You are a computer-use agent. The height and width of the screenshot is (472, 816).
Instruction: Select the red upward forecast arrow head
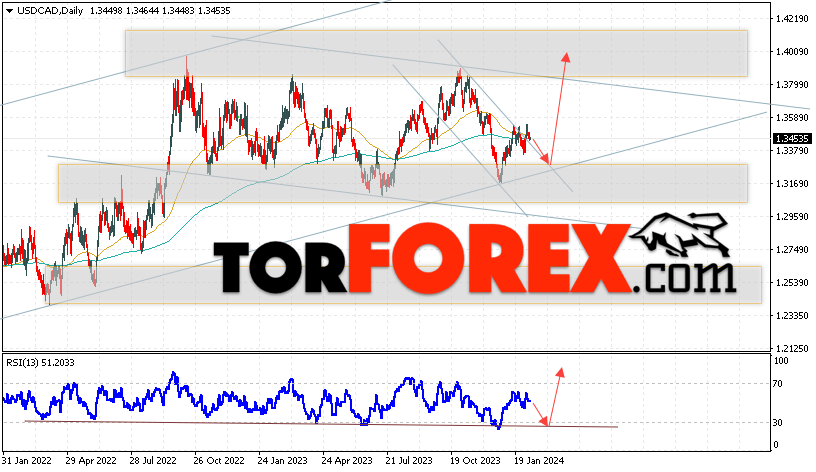click(566, 57)
